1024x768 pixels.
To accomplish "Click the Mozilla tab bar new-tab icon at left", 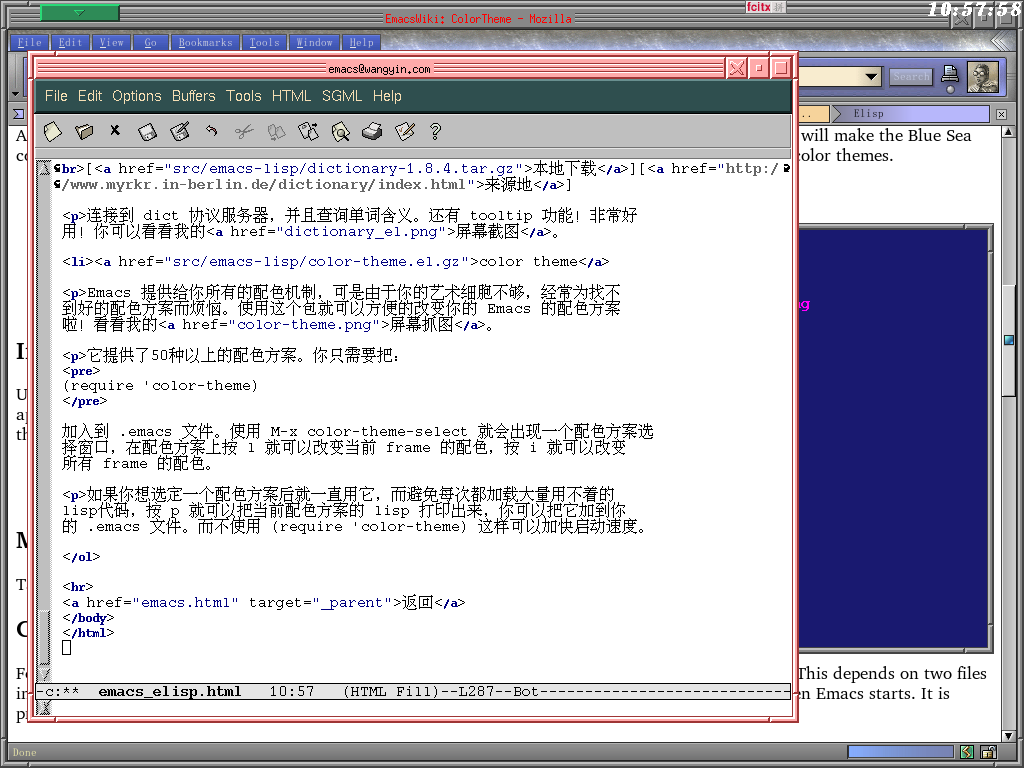I will (19, 114).
